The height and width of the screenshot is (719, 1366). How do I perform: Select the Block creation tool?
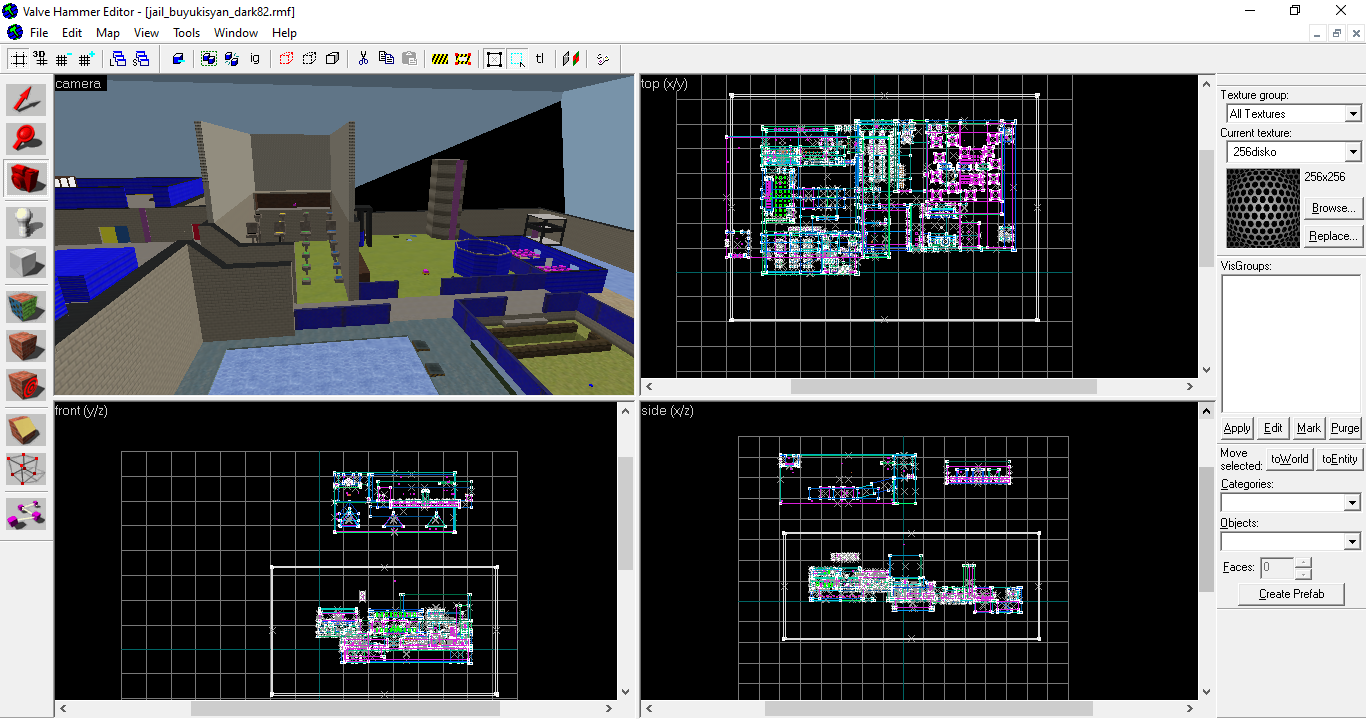[x=27, y=263]
